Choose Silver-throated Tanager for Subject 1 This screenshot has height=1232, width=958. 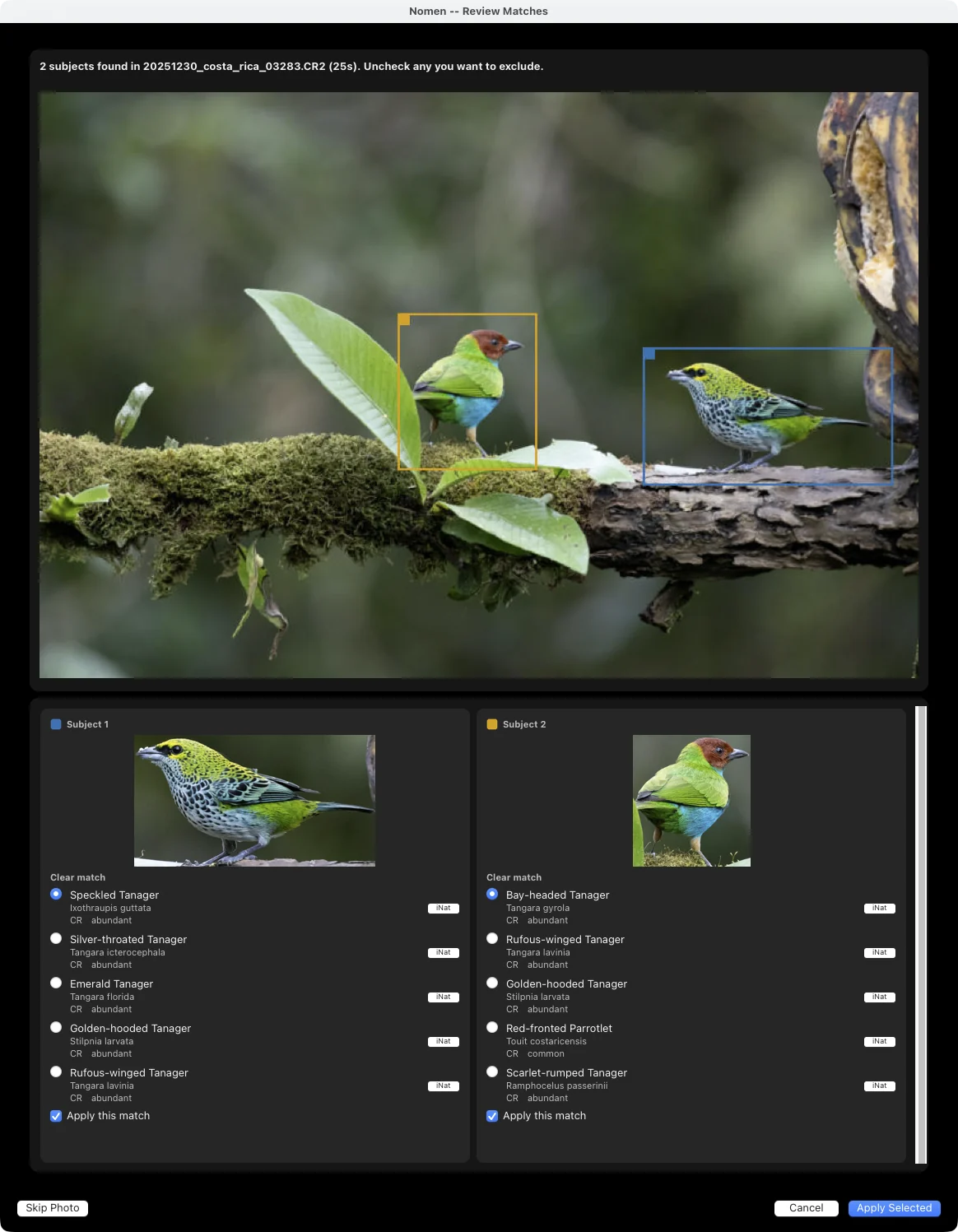[x=56, y=938]
